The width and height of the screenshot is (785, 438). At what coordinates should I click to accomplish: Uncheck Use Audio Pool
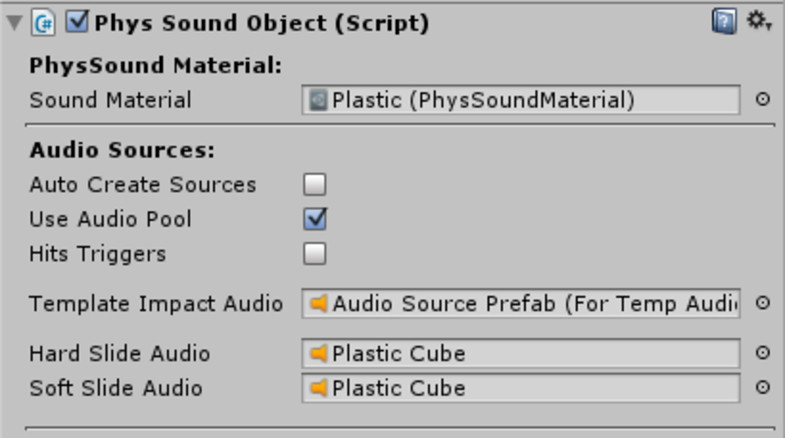click(314, 219)
